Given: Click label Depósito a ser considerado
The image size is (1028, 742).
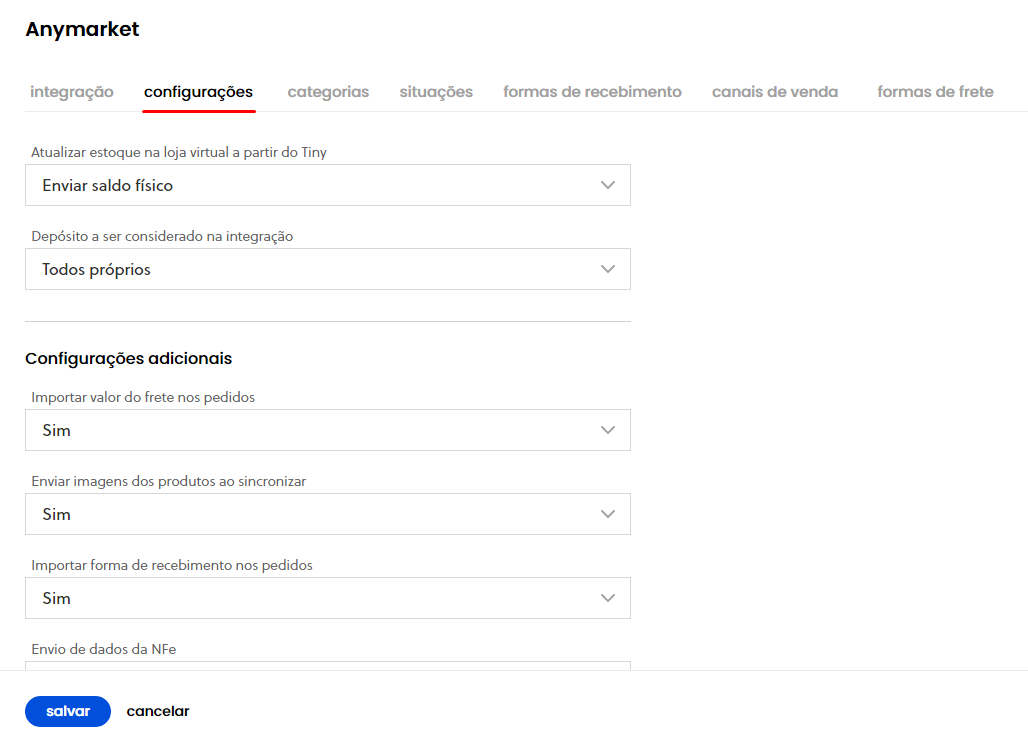Looking at the screenshot, I should [162, 236].
